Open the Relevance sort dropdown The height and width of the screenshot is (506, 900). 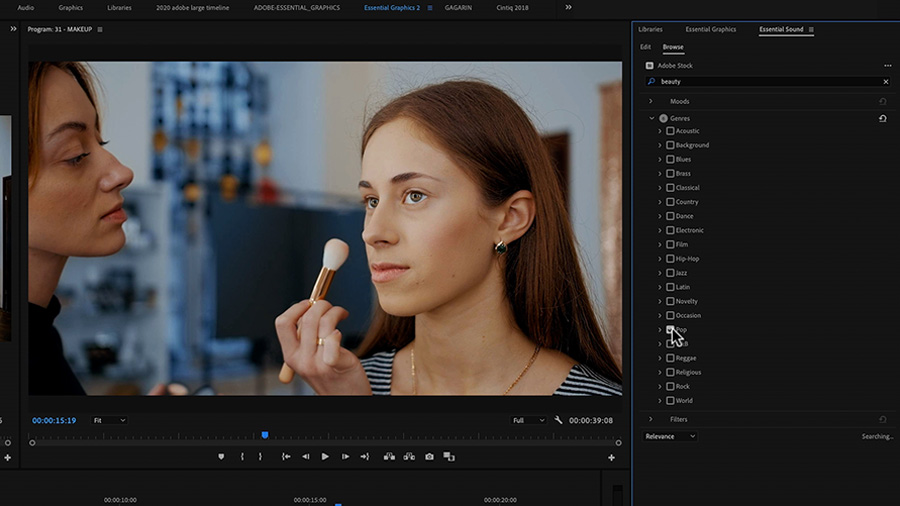[x=670, y=436]
